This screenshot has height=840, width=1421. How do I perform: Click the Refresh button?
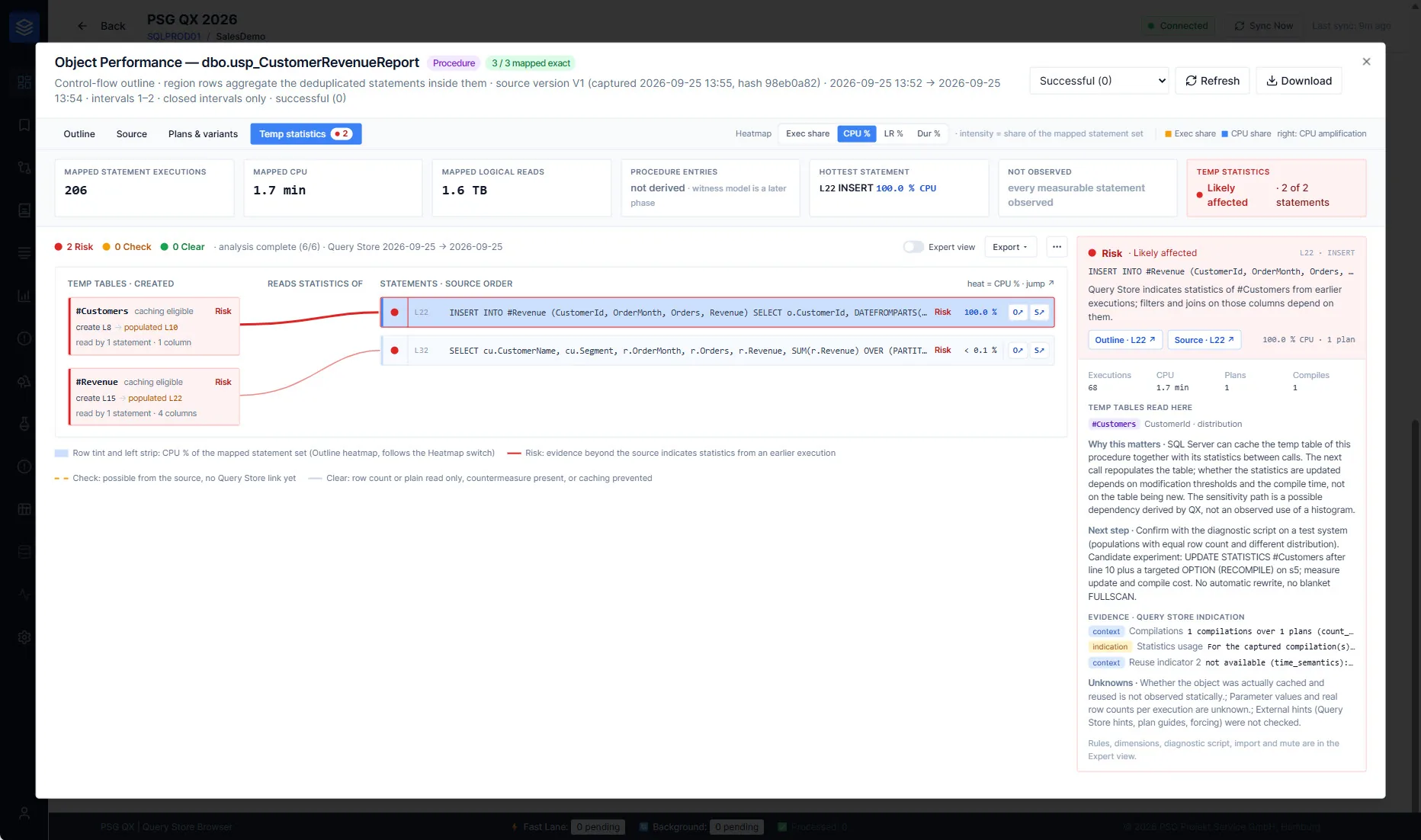point(1212,81)
